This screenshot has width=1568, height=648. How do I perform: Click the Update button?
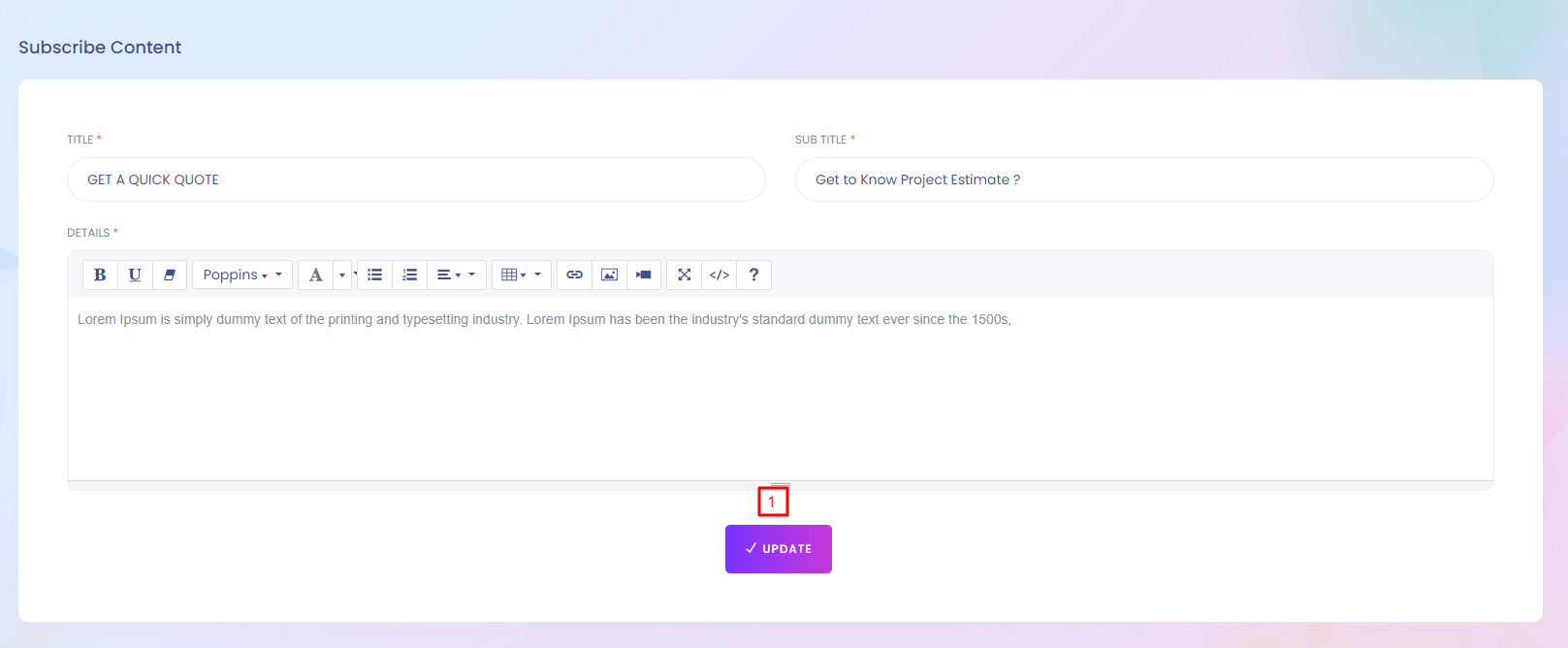pos(778,549)
